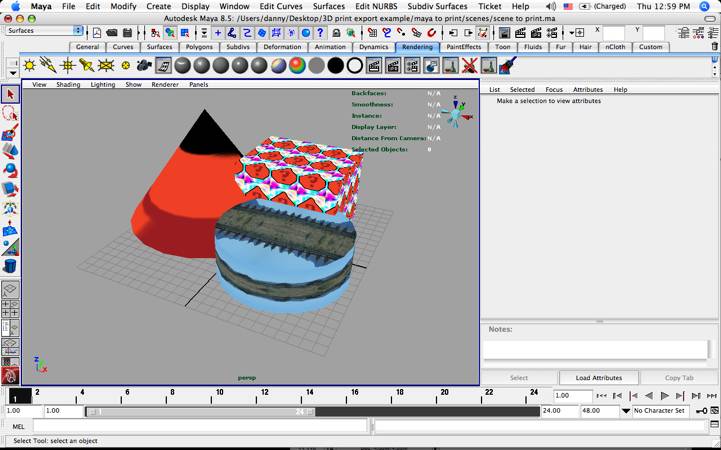
Task: Create a Spot Light from the shelf
Action: [x=88, y=65]
